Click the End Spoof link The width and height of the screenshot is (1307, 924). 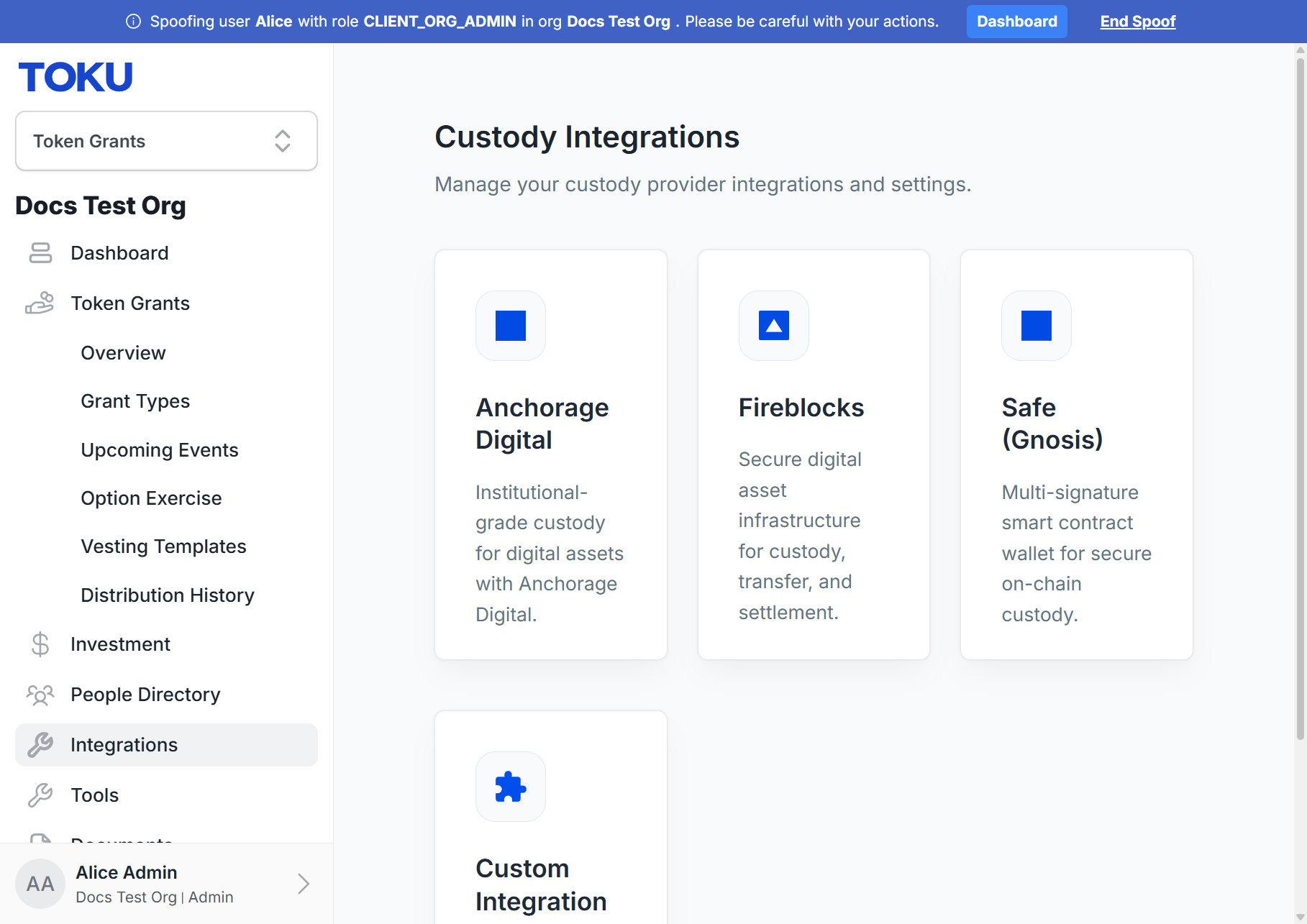(1138, 22)
